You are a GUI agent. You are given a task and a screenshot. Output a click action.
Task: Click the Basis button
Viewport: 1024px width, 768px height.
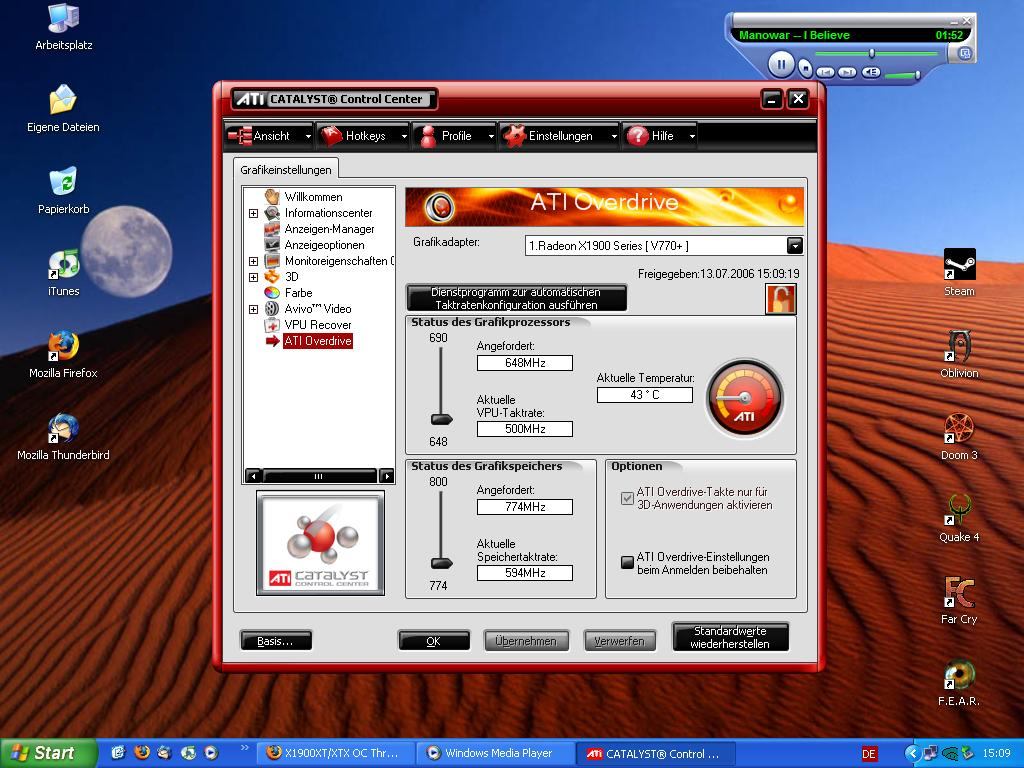coord(276,641)
